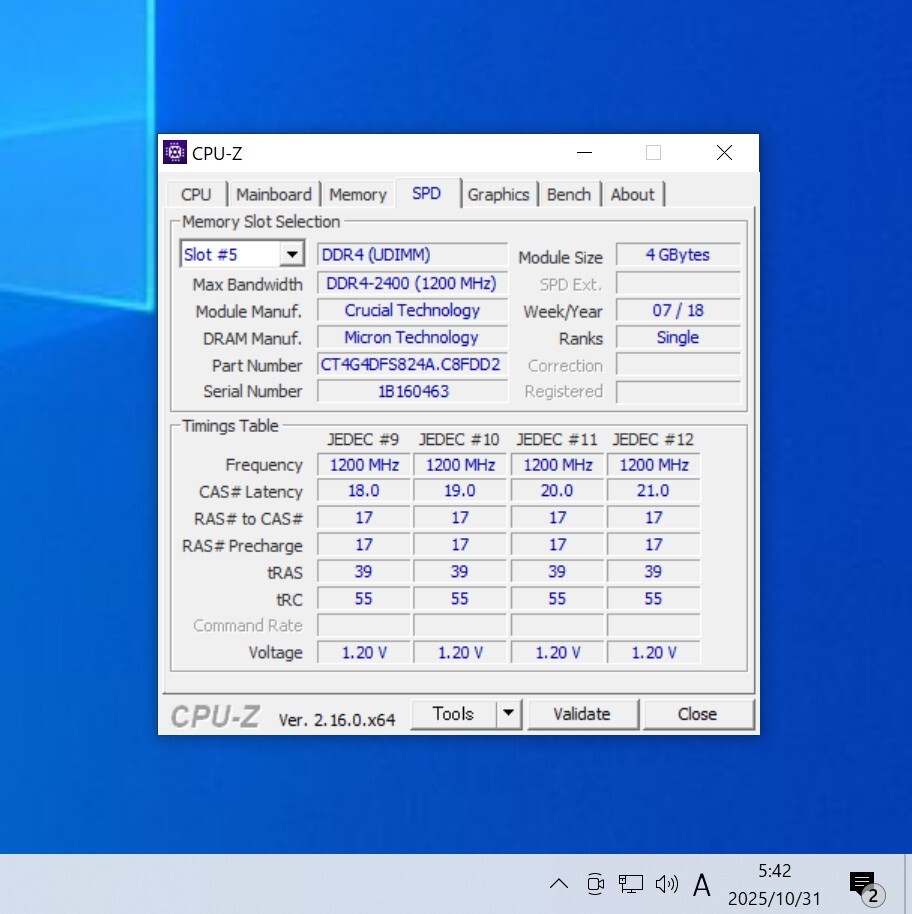Click the input method indicator showing A

pyautogui.click(x=702, y=885)
